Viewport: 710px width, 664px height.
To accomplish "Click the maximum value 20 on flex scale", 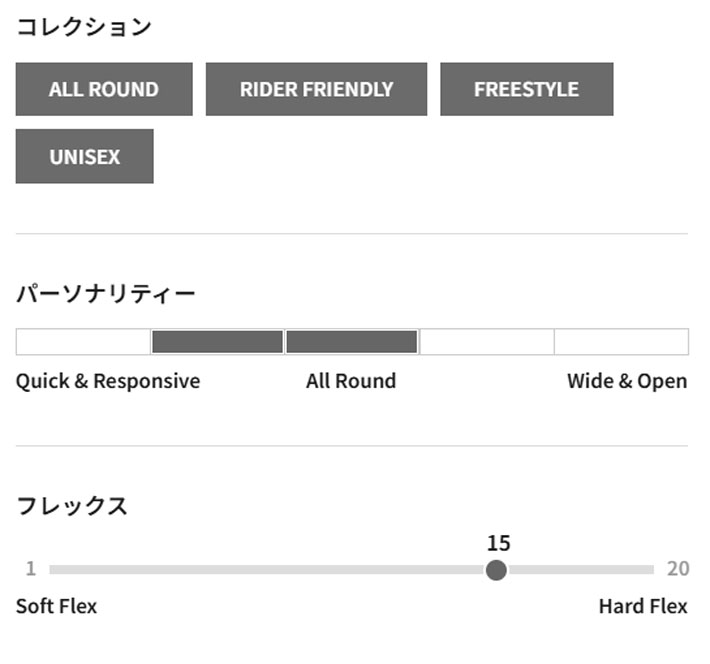I will tap(678, 569).
